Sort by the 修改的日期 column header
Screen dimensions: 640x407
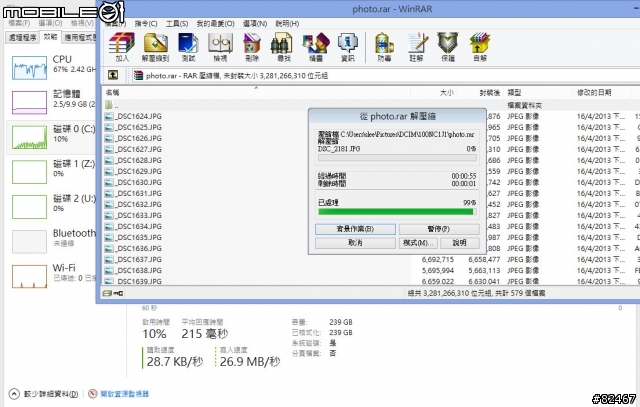[602, 93]
